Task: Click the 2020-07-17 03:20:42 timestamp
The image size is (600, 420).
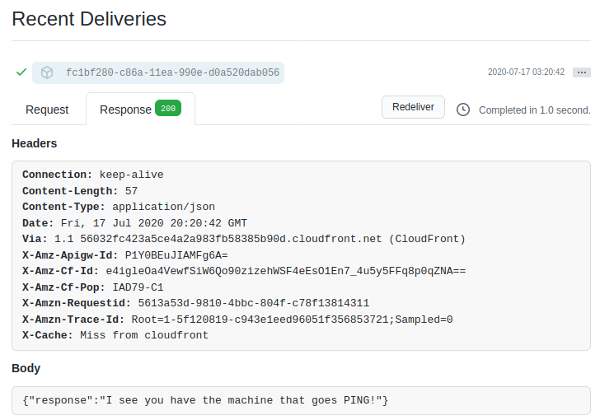Action: (x=526, y=72)
